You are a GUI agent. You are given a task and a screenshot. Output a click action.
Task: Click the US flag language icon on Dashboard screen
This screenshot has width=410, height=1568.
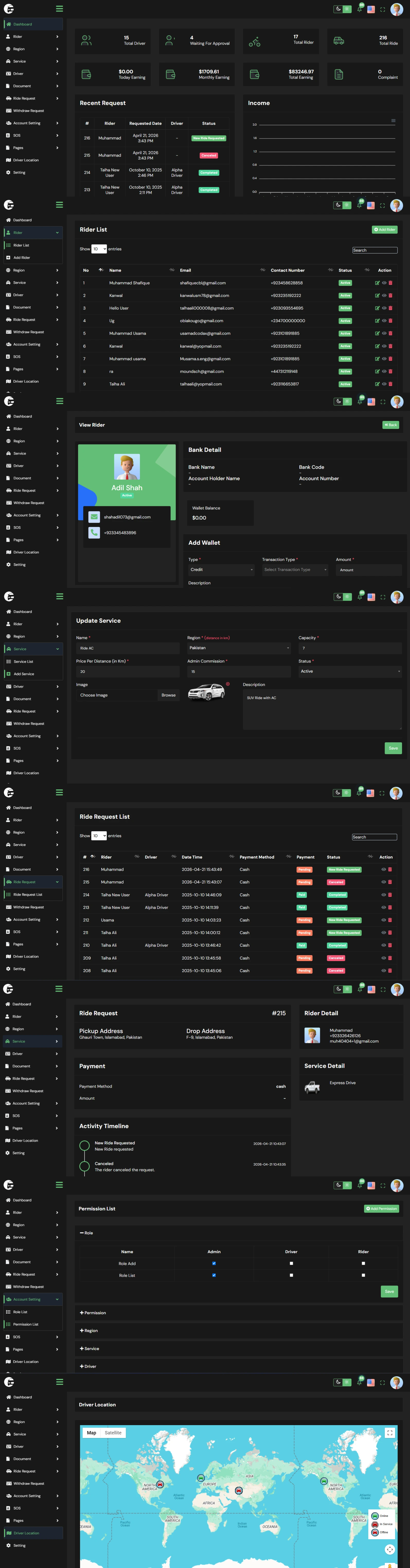point(371,9)
